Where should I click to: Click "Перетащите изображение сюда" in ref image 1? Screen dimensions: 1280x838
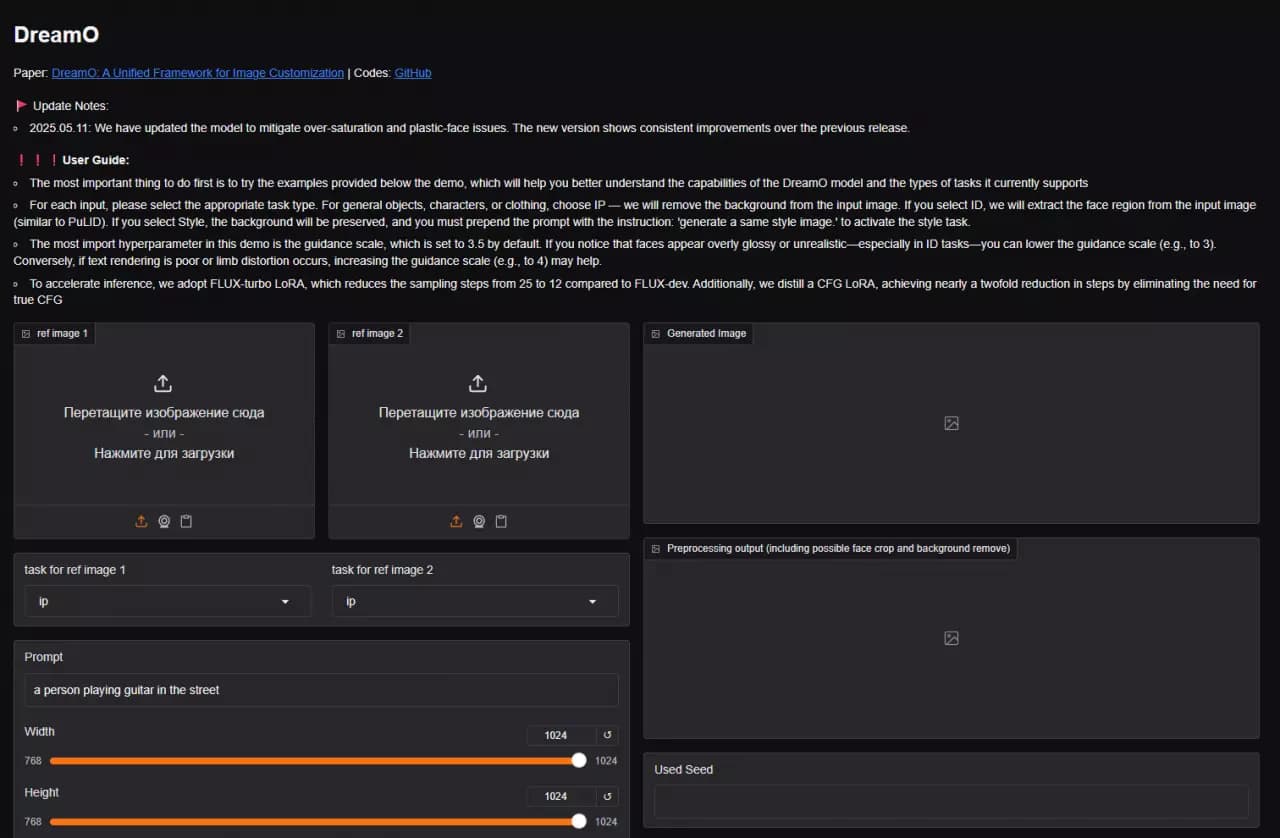pyautogui.click(x=164, y=412)
